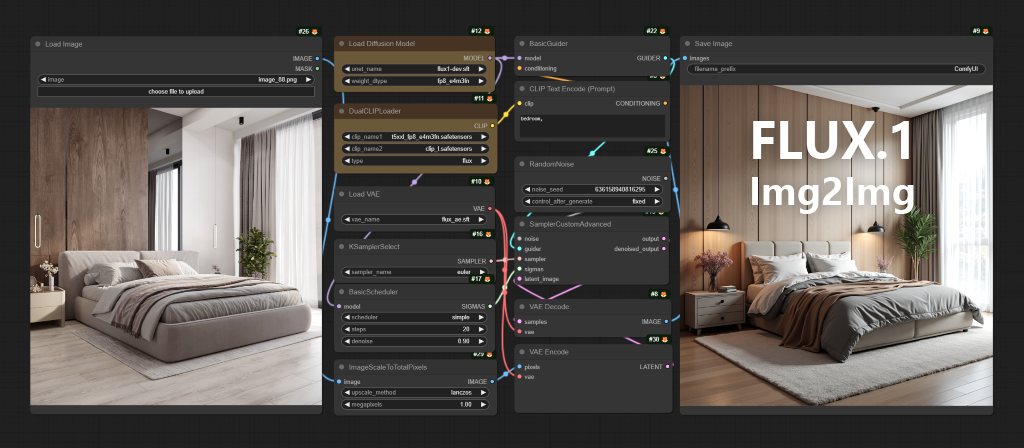The width and height of the screenshot is (1024, 448).
Task: Click the filename_prefix ComfyUI field
Action: pos(836,69)
